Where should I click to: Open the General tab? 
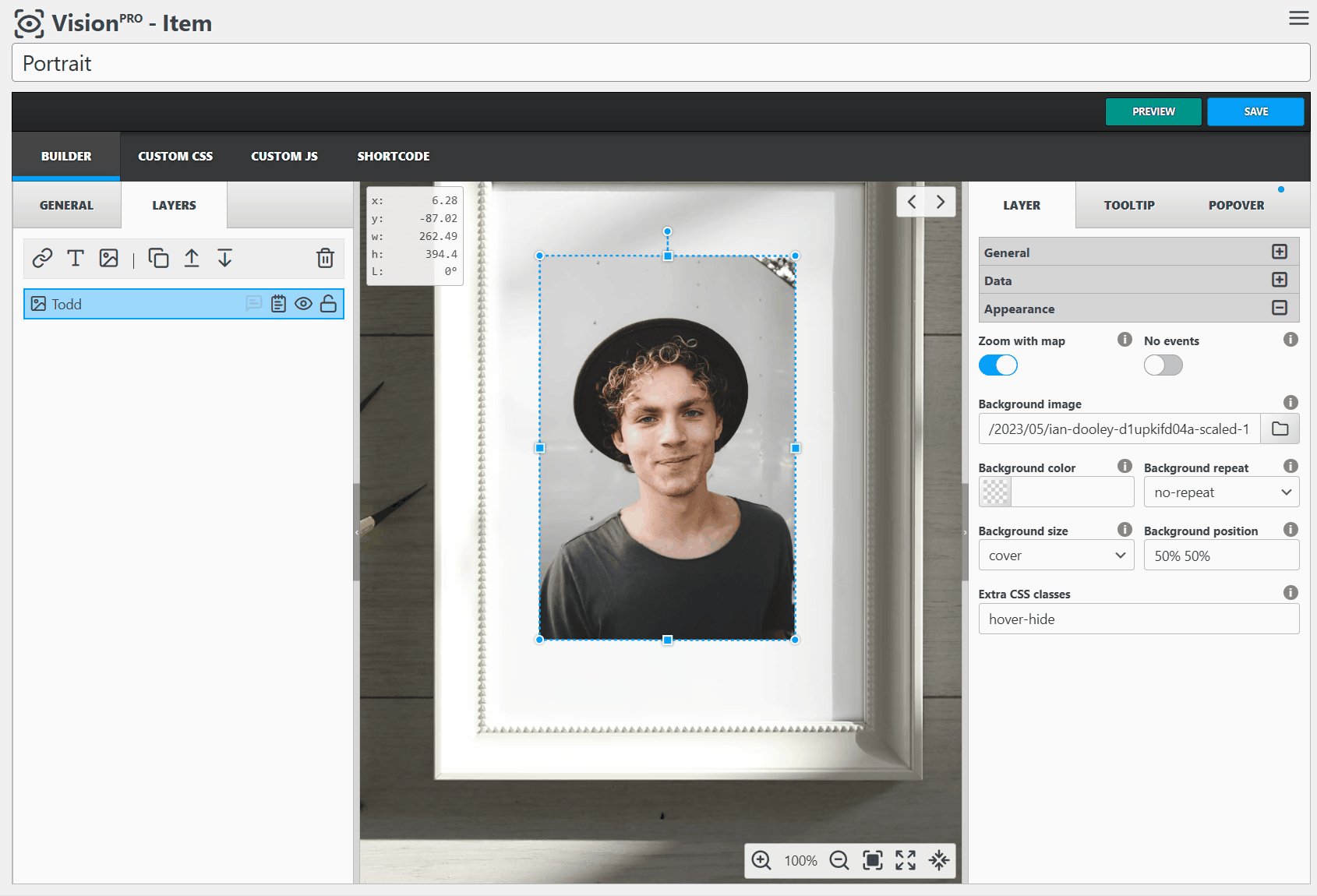coord(66,205)
